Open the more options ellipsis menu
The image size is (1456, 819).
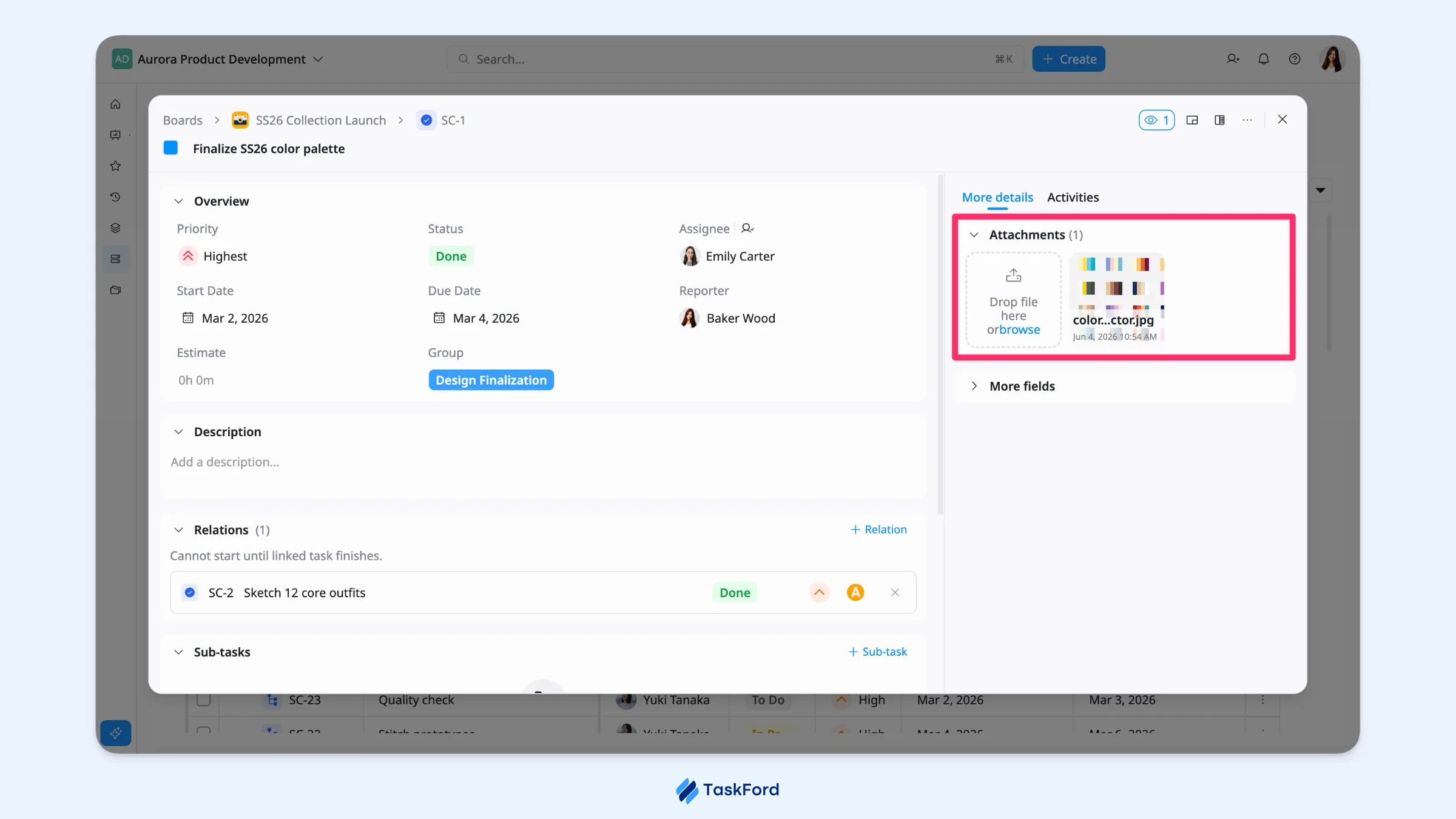[x=1247, y=120]
